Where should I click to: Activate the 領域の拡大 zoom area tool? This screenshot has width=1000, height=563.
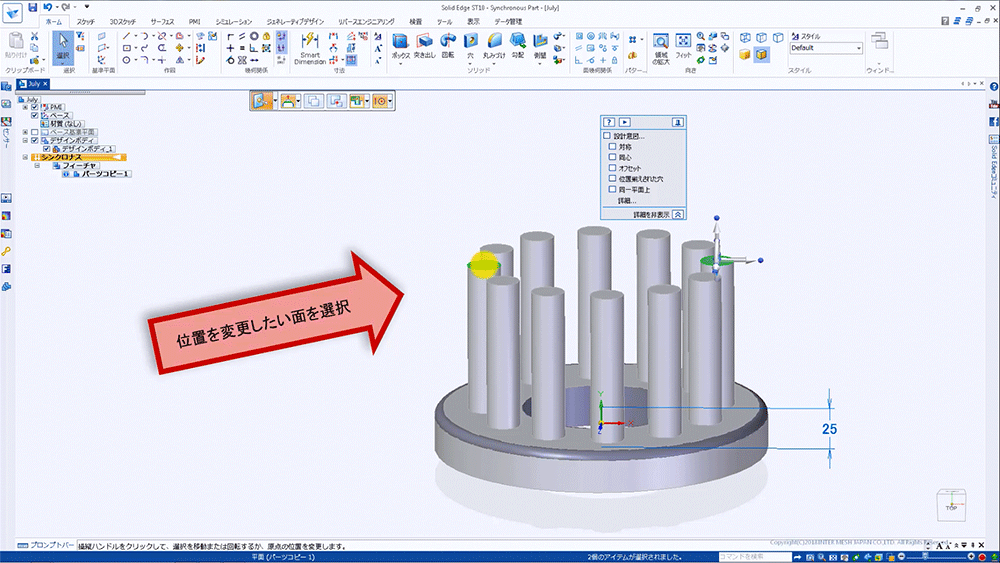click(660, 42)
